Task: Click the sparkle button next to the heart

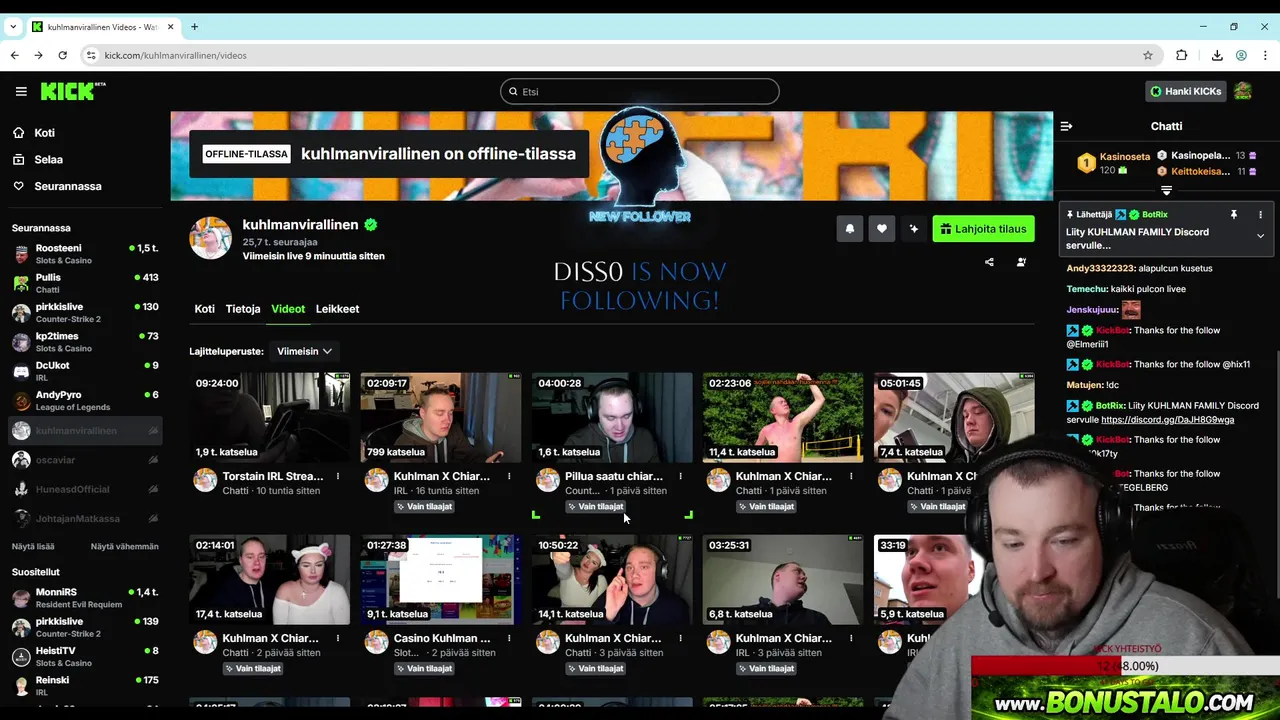Action: (913, 229)
